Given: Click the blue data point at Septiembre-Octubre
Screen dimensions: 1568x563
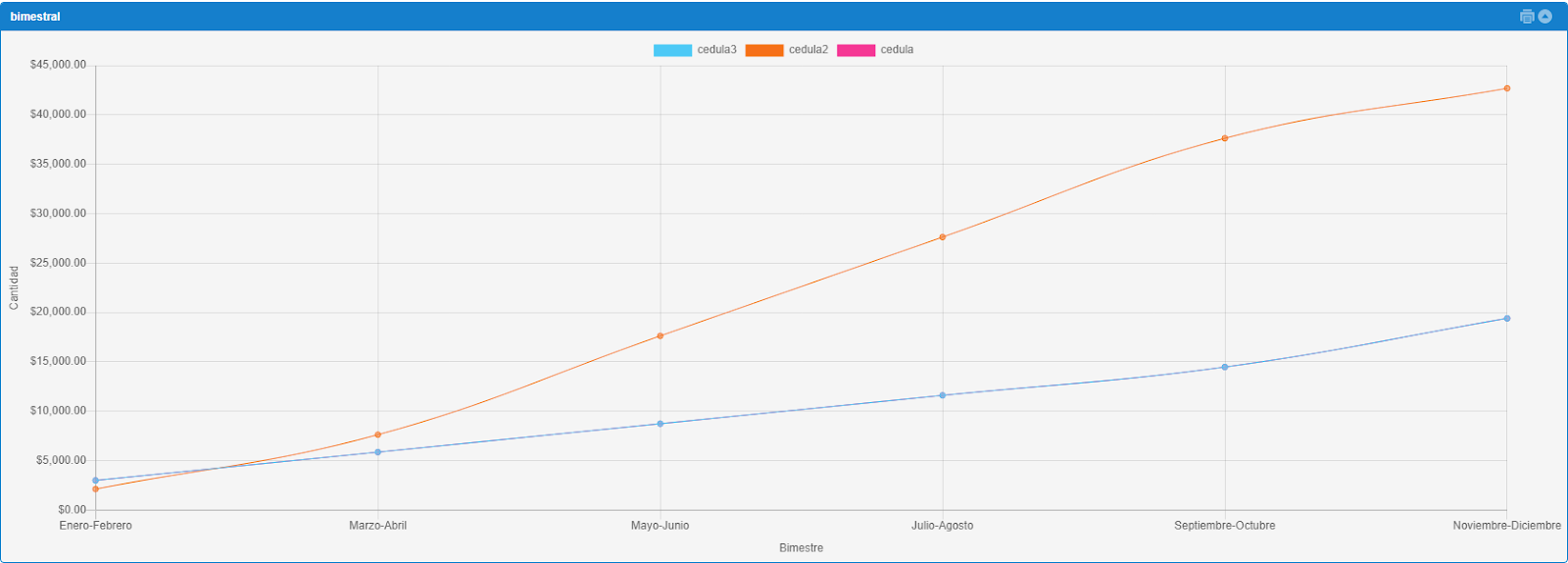Looking at the screenshot, I should click(x=1225, y=367).
